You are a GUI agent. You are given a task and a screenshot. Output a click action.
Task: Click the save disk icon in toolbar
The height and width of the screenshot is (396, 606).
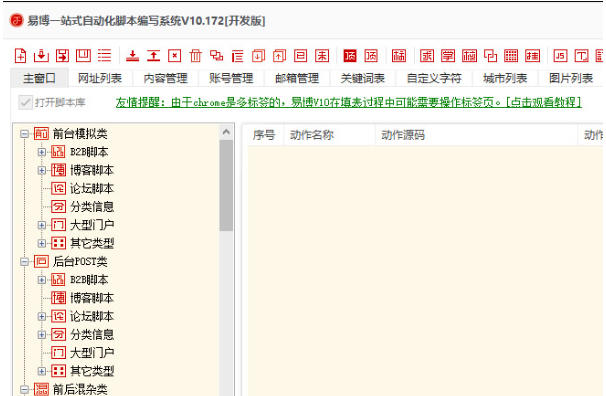83,56
